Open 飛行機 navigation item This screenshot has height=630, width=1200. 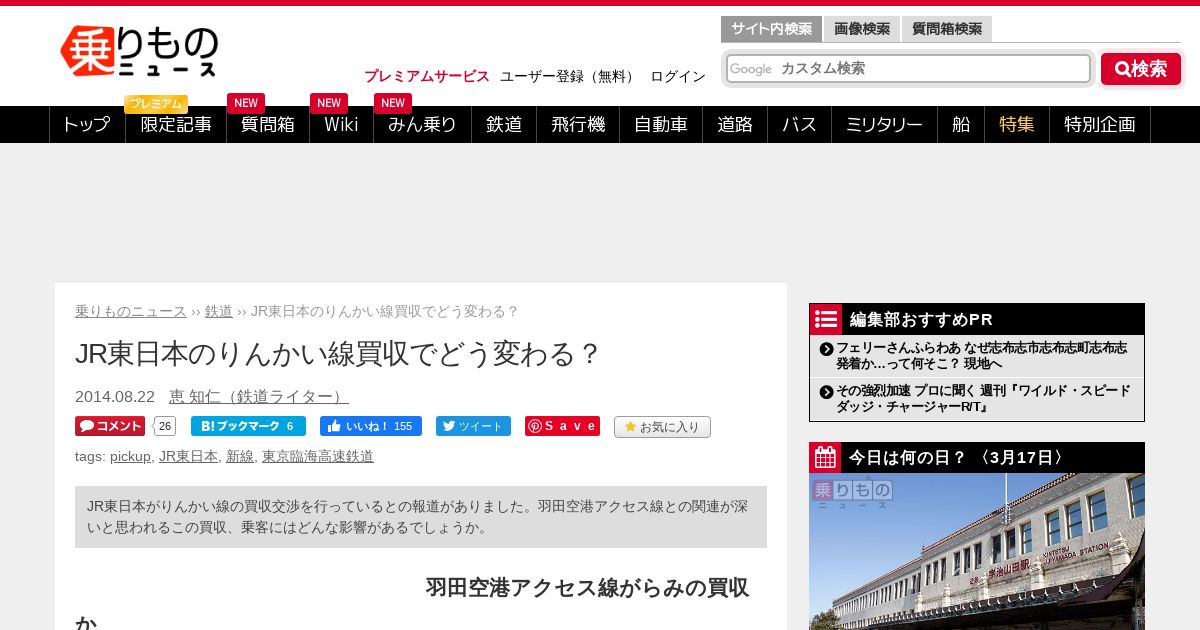coord(578,124)
